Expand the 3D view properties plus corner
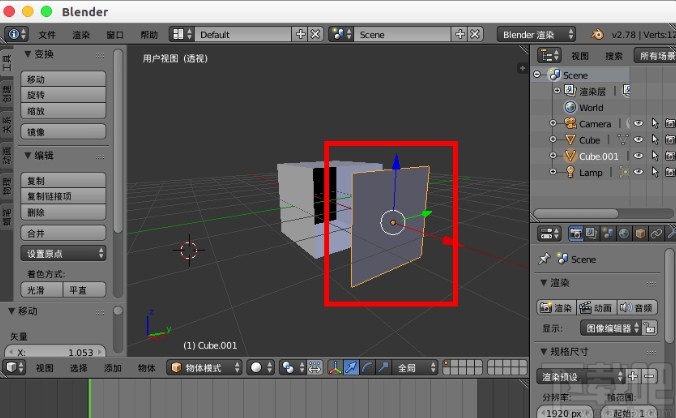676x418 pixels. pos(522,68)
